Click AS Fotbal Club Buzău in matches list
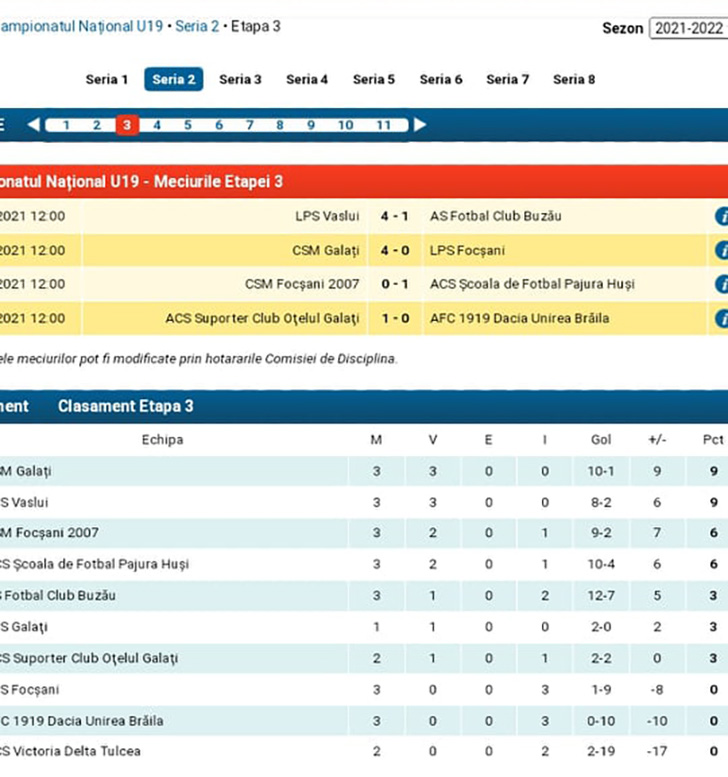The width and height of the screenshot is (728, 777). pyautogui.click(x=496, y=217)
